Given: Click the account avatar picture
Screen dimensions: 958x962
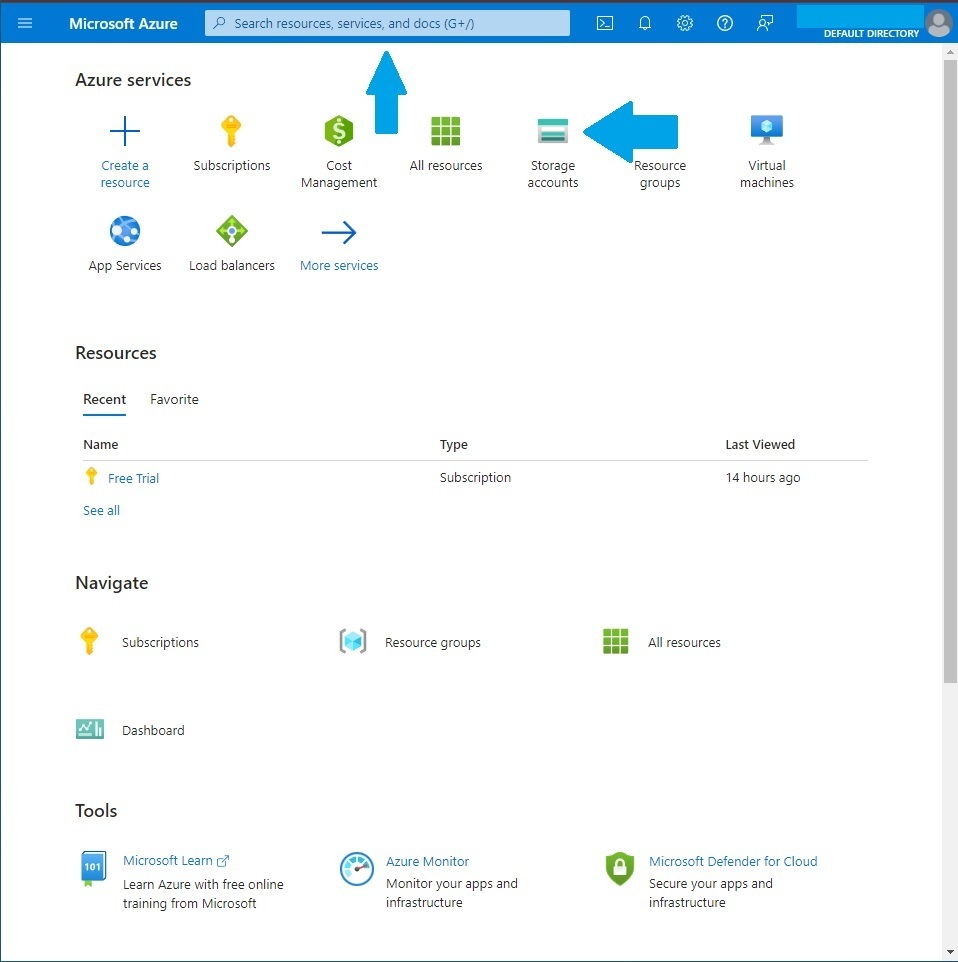Looking at the screenshot, I should (939, 23).
